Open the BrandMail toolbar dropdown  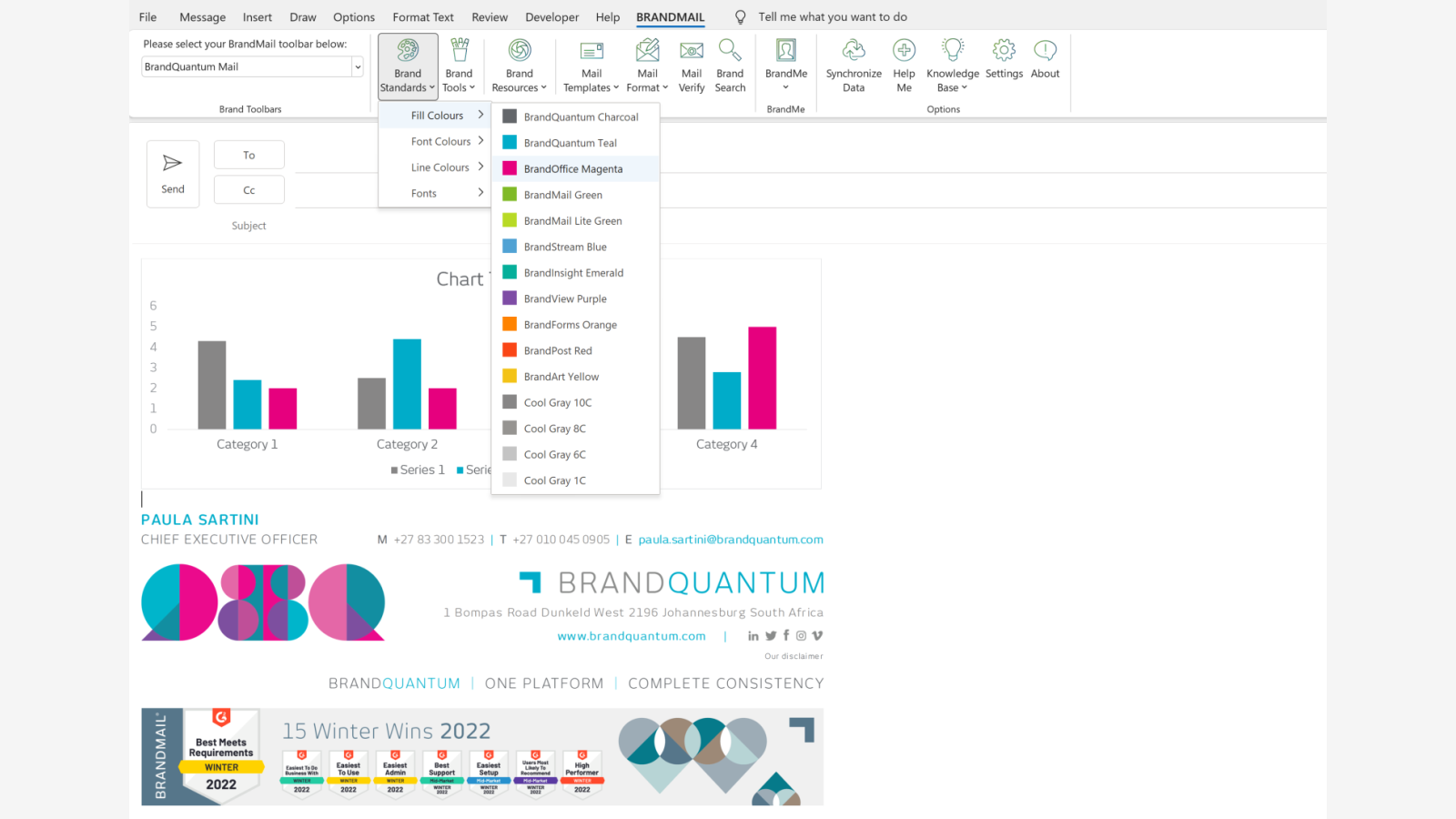(x=357, y=66)
